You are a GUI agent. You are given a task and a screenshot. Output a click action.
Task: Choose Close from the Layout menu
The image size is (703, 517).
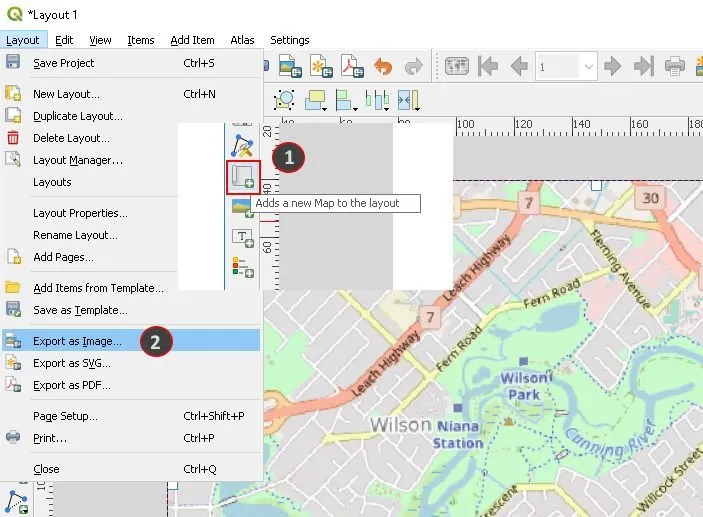tap(131, 469)
